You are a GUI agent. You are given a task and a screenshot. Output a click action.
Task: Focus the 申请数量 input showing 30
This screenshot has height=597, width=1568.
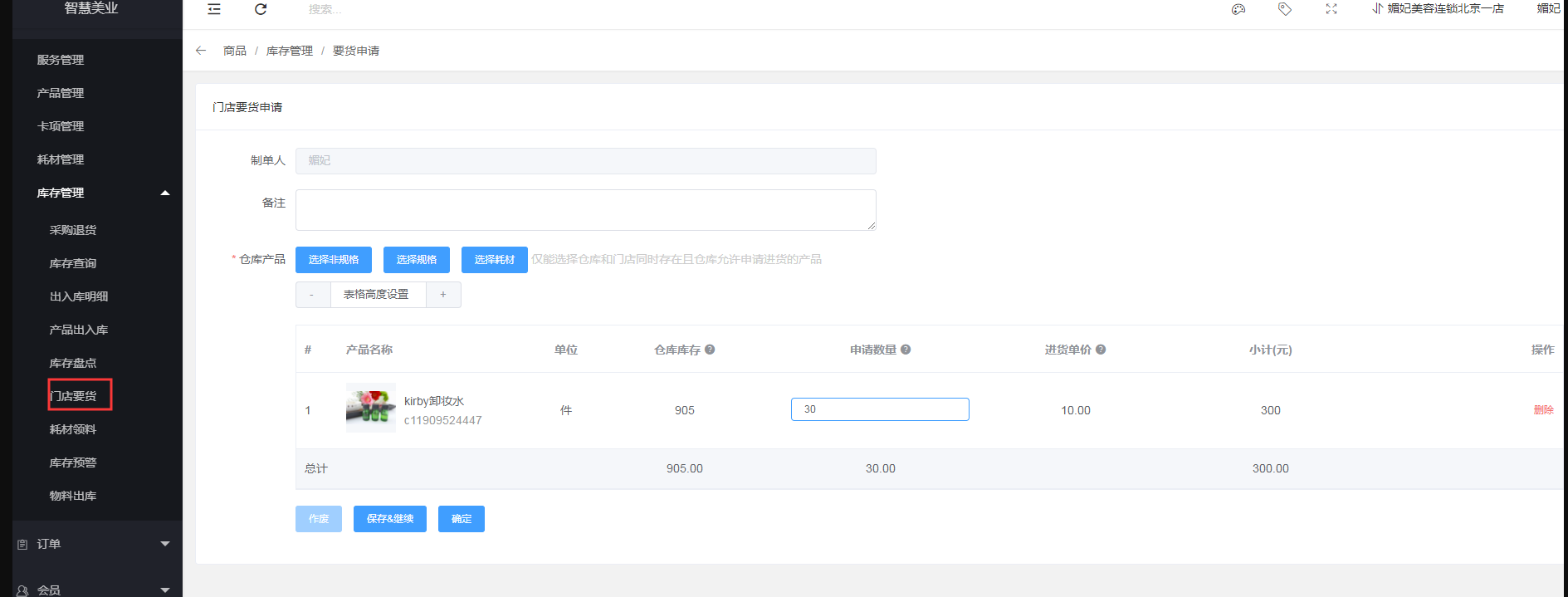click(x=880, y=409)
